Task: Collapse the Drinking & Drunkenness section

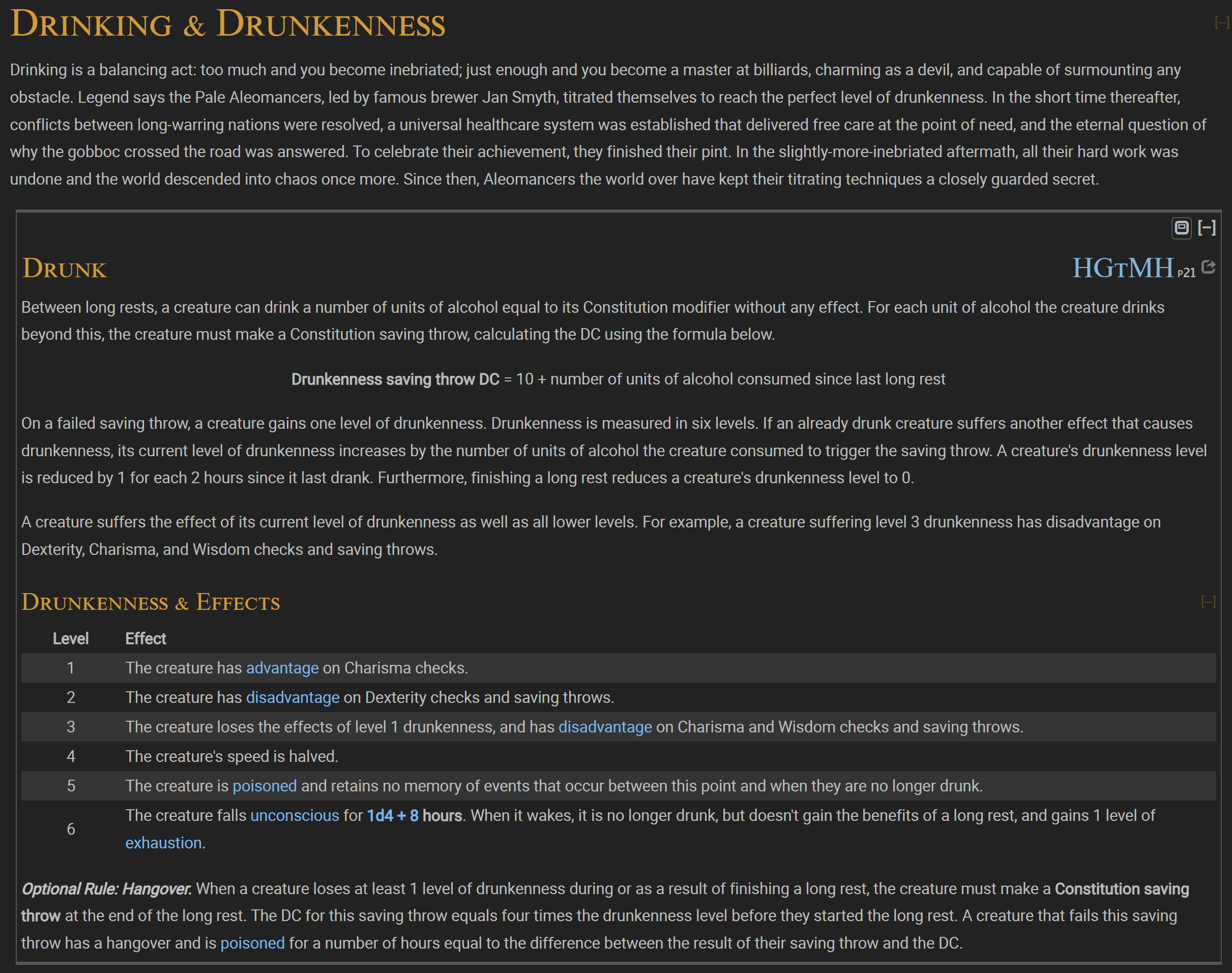Action: pos(1221,23)
